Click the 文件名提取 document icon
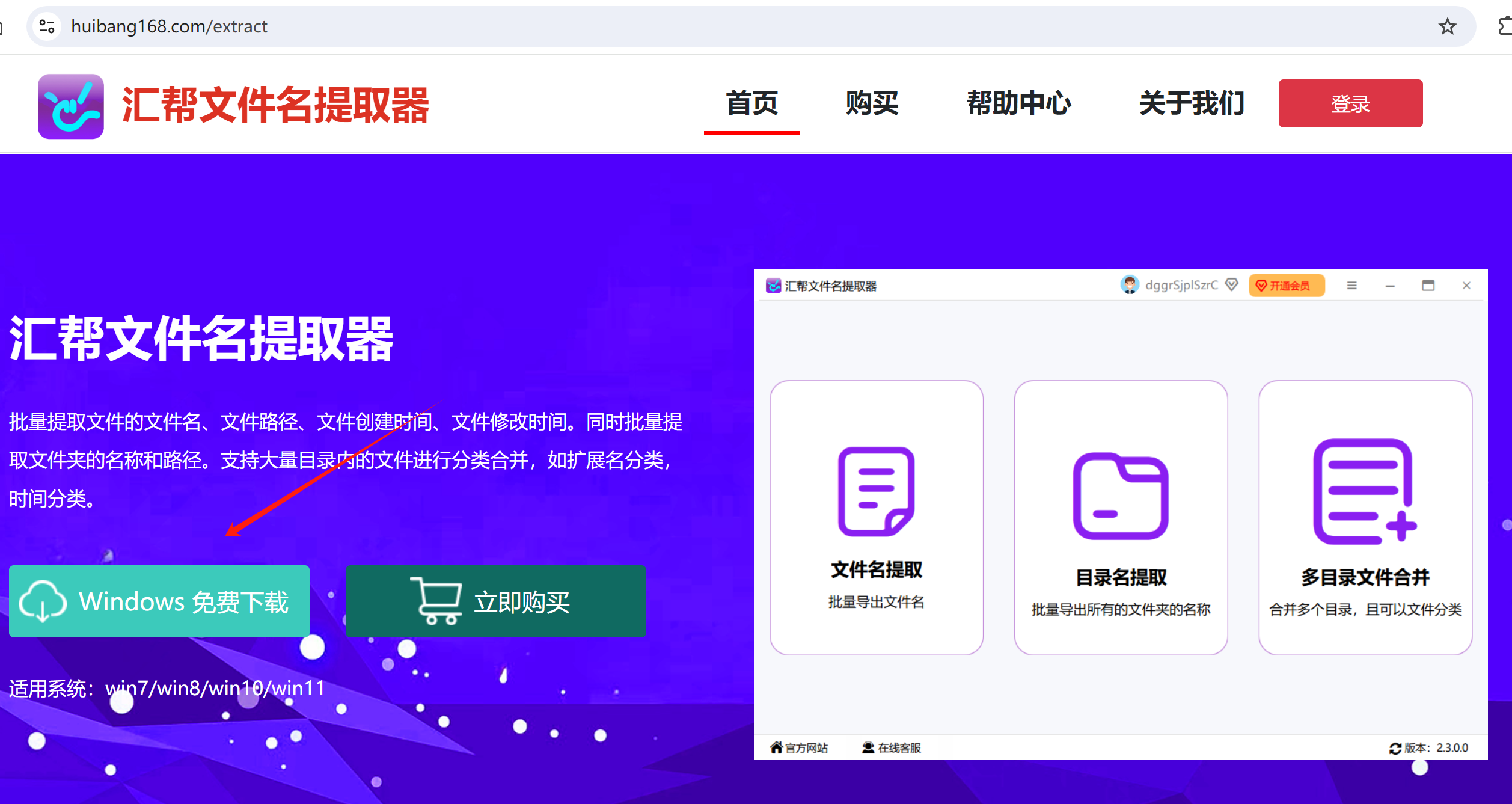 [876, 491]
